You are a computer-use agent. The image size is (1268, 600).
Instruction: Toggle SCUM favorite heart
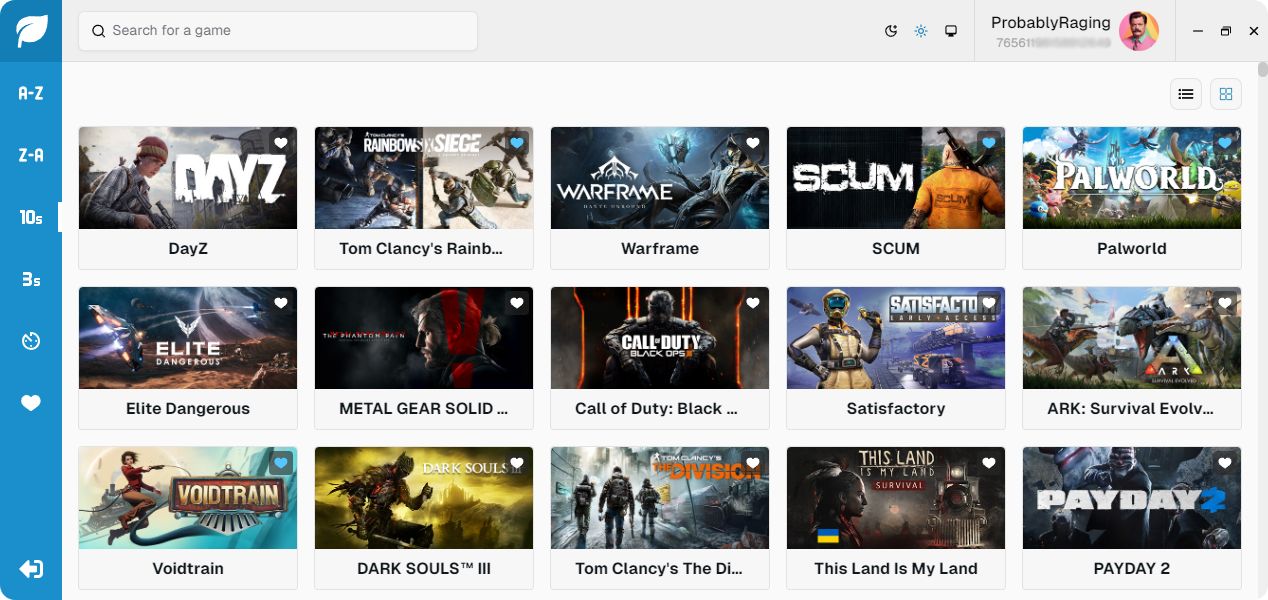[989, 143]
